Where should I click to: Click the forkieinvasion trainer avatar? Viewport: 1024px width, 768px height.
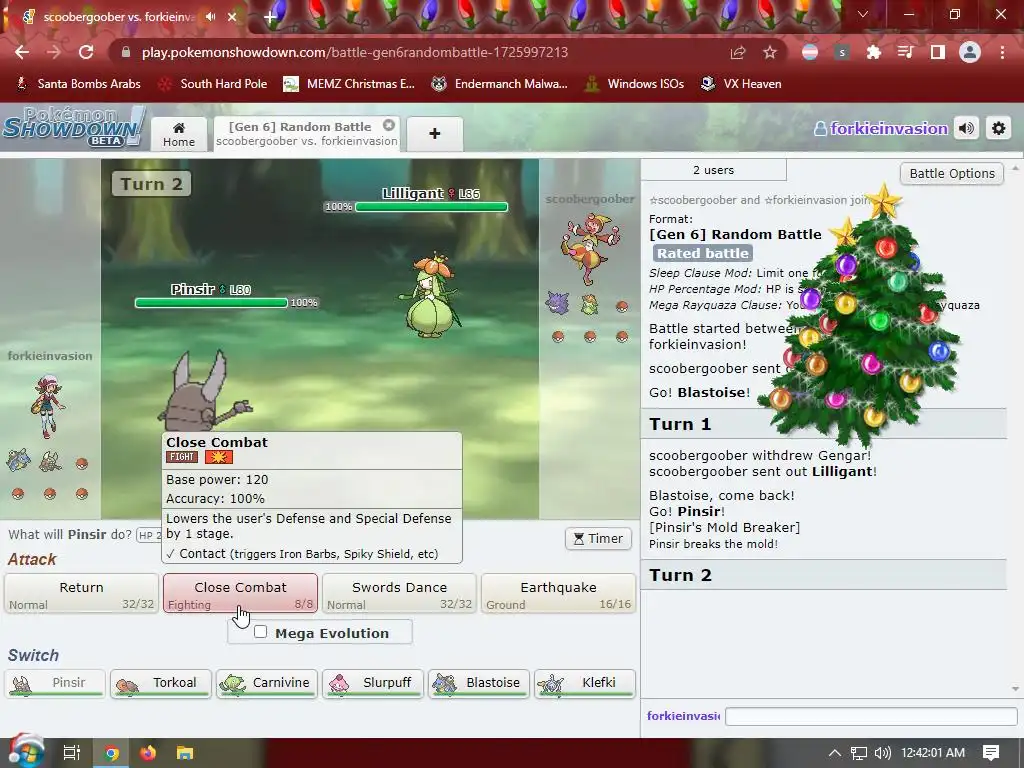pyautogui.click(x=47, y=407)
